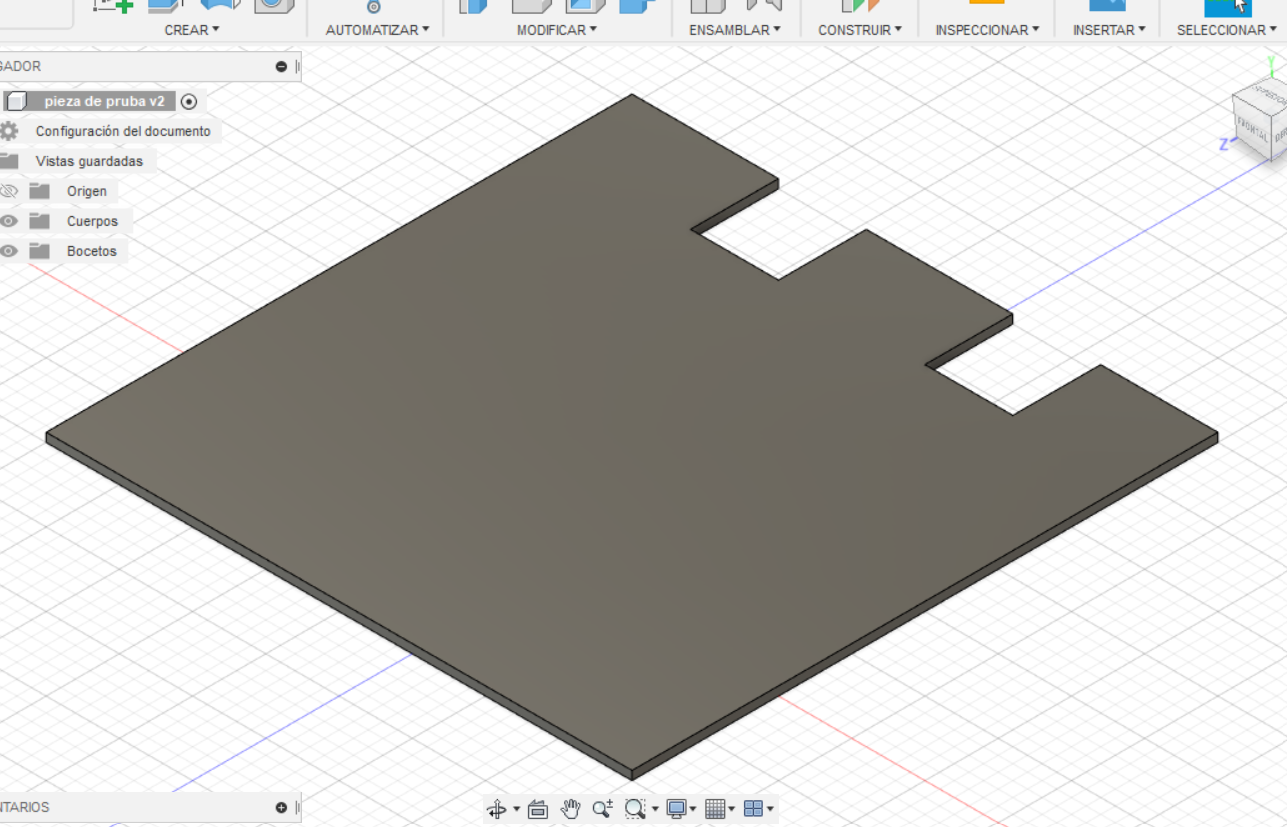Click the component cube icon beside pieza de pruba
The height and width of the screenshot is (827, 1287).
pos(15,101)
